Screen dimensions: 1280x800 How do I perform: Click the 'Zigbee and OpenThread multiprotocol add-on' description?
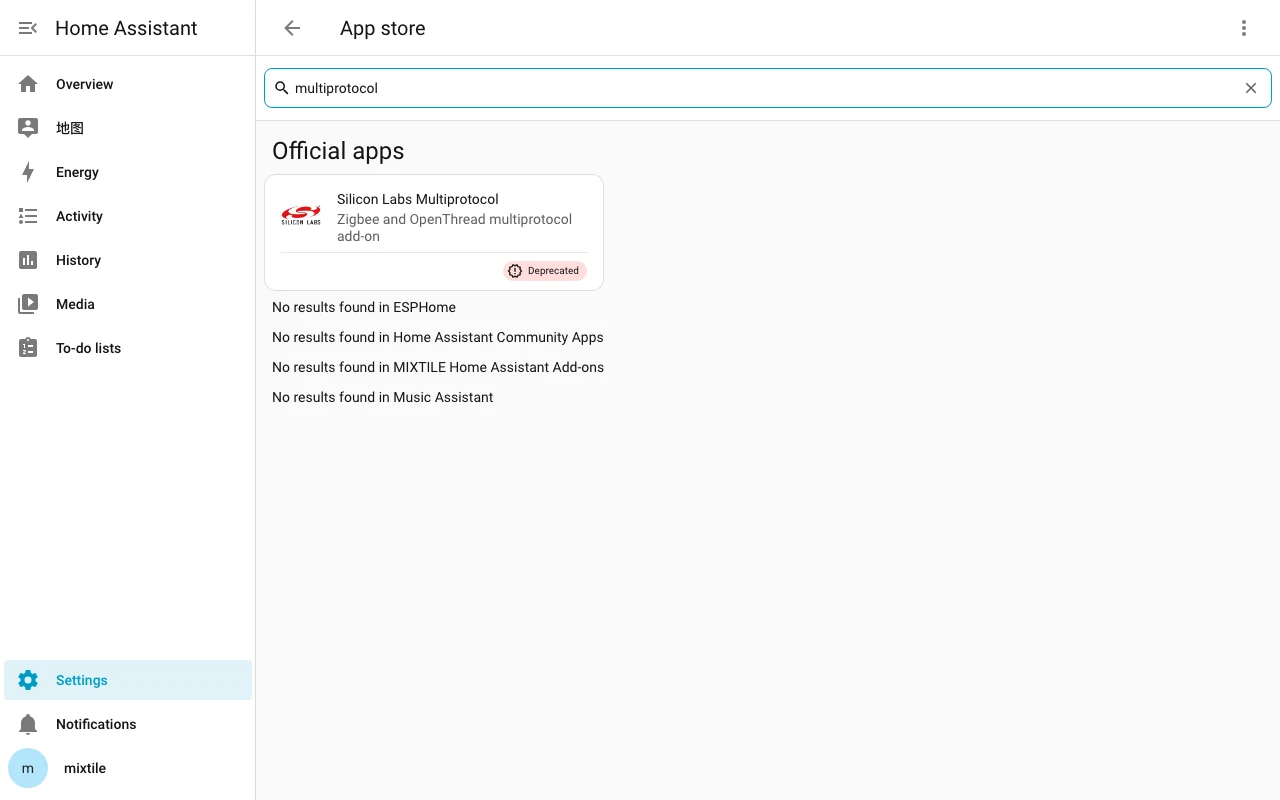[x=455, y=228]
